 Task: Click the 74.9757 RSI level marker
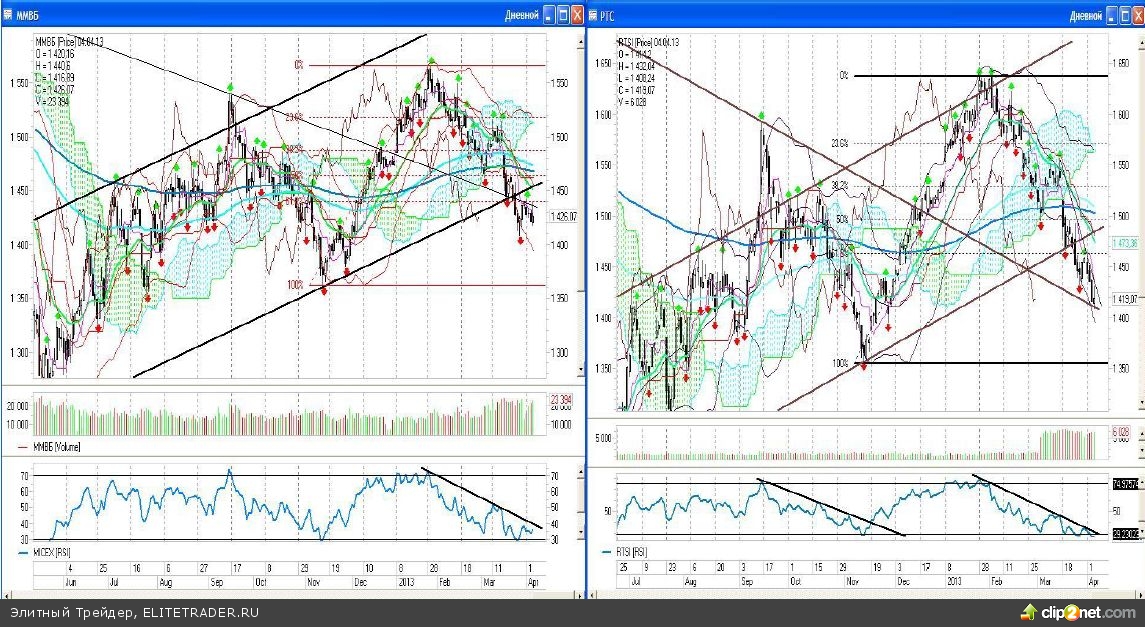[x=1127, y=484]
